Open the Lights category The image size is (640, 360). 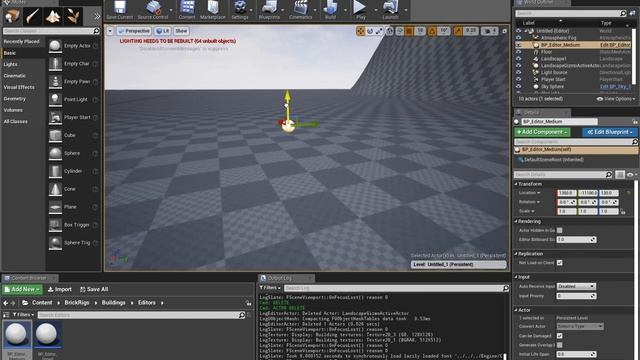[x=11, y=64]
